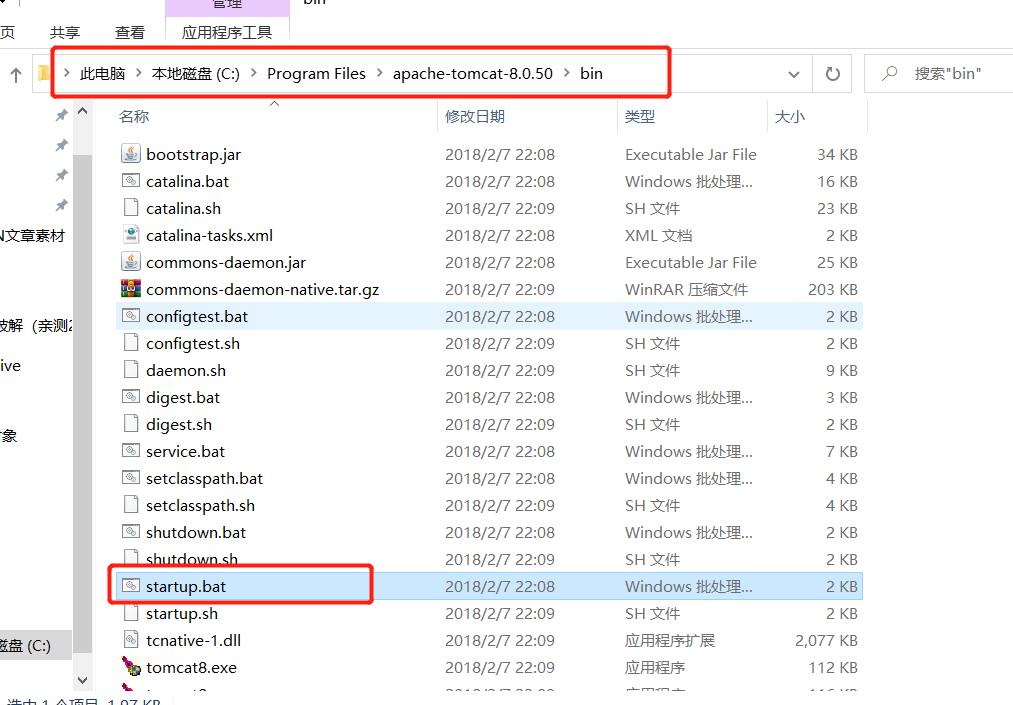Click the service.bat file icon

click(131, 451)
